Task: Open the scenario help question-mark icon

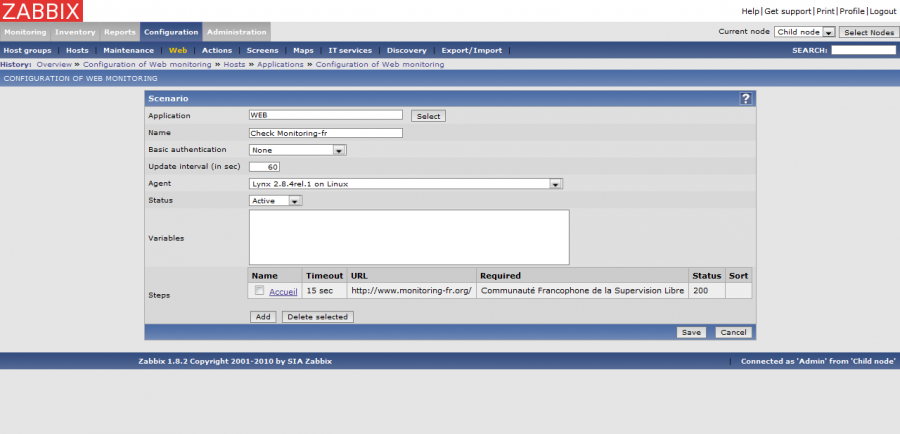Action: tap(745, 99)
